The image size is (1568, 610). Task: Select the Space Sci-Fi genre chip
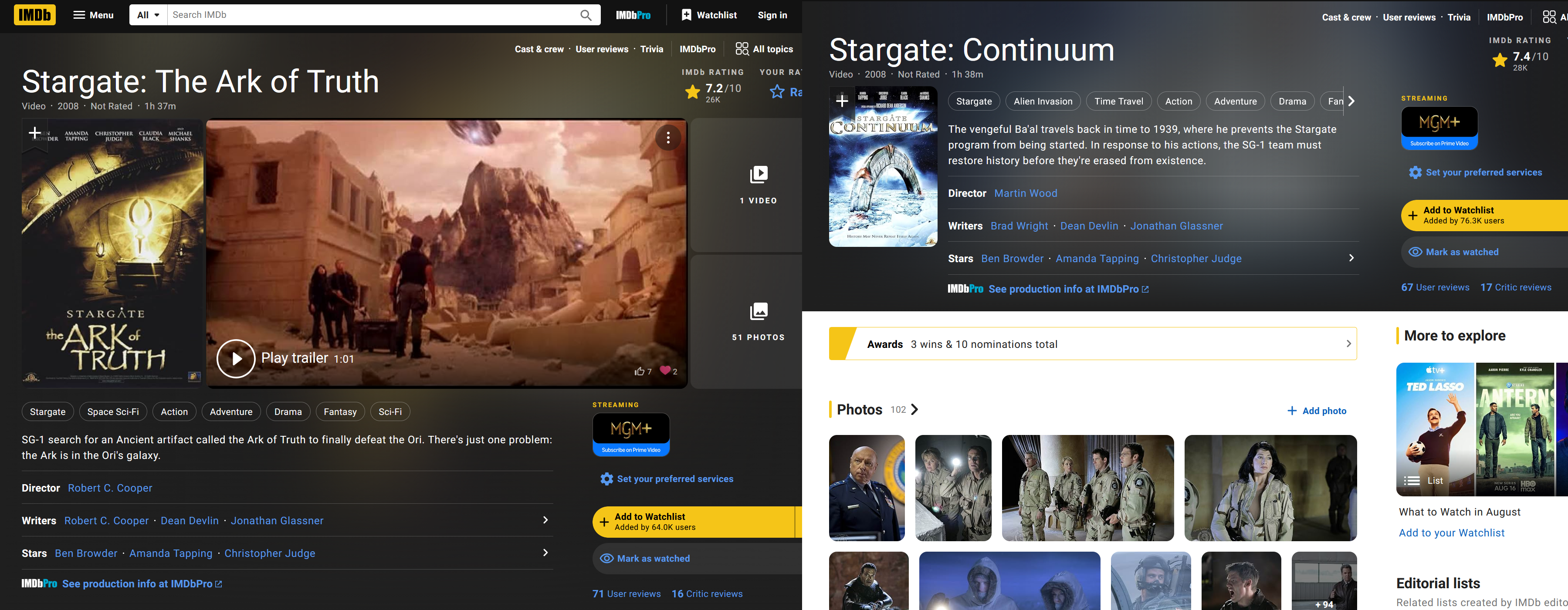click(x=113, y=412)
